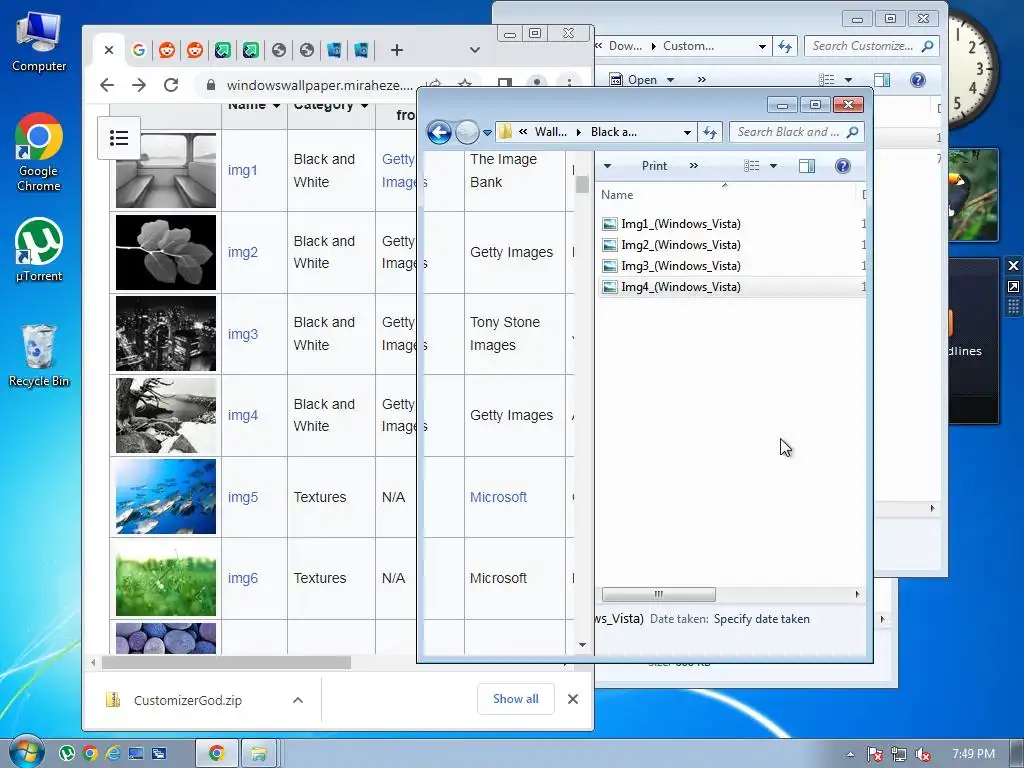Open the recent pages dropdown in Explorer
Viewport: 1024px width, 768px height.
pyautogui.click(x=487, y=133)
